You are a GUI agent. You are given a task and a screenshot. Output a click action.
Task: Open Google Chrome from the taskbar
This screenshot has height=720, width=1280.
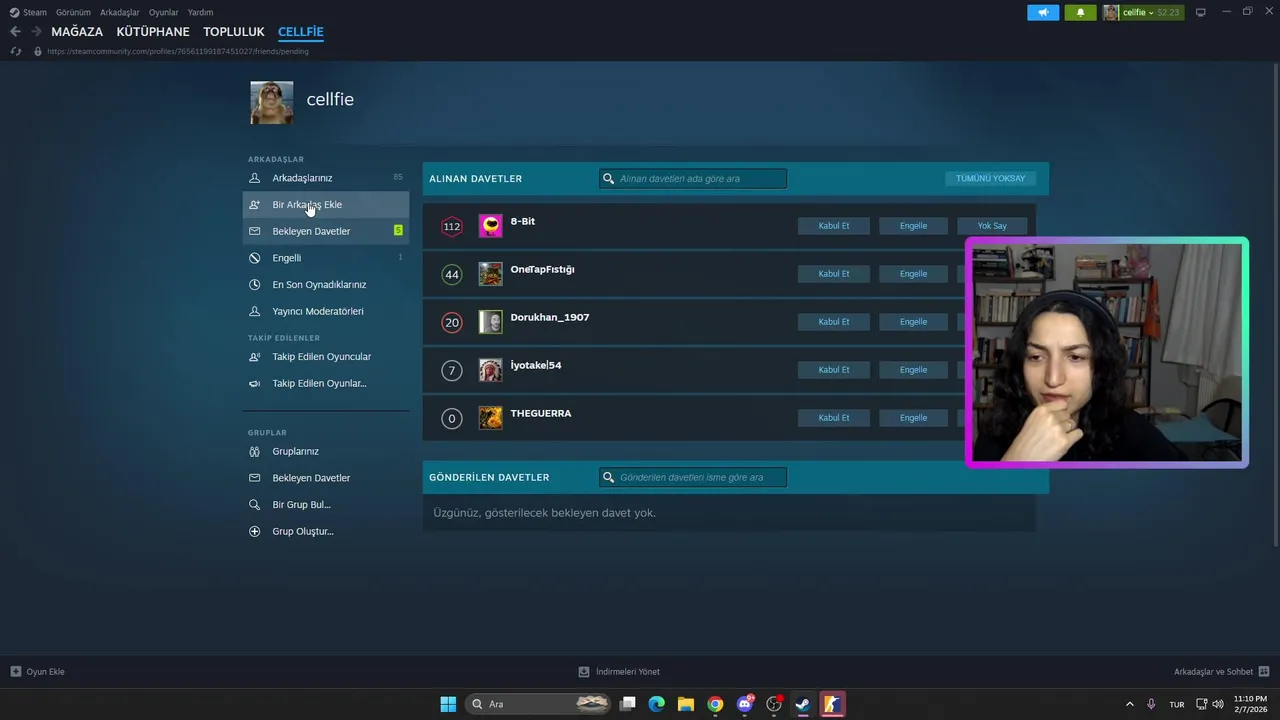coord(715,704)
